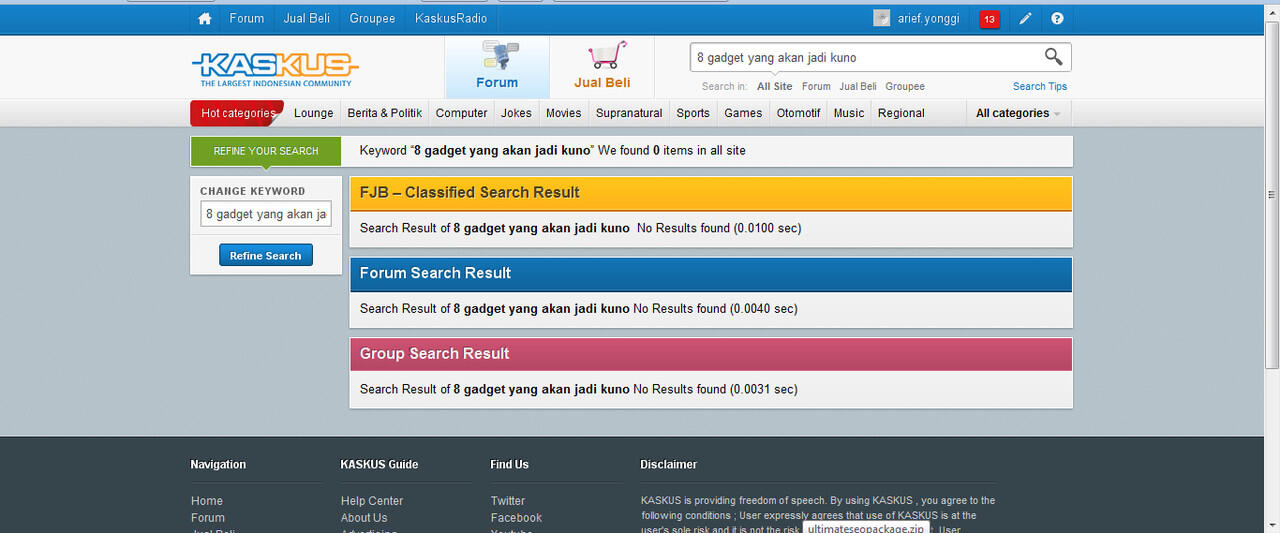The width and height of the screenshot is (1280, 533).
Task: Click the KASKUS logo
Action: 274,67
